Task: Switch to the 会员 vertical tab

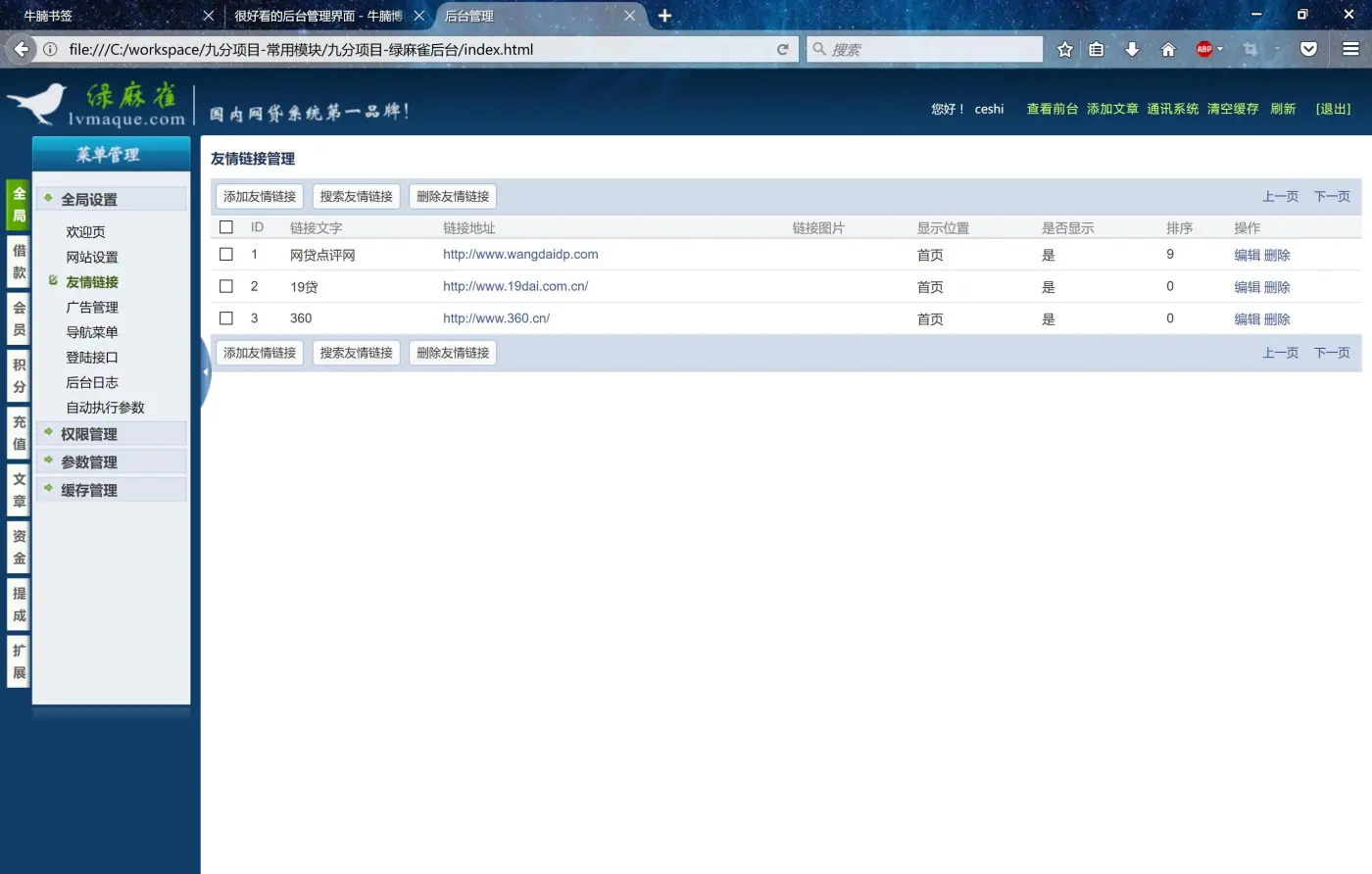Action: pyautogui.click(x=19, y=318)
